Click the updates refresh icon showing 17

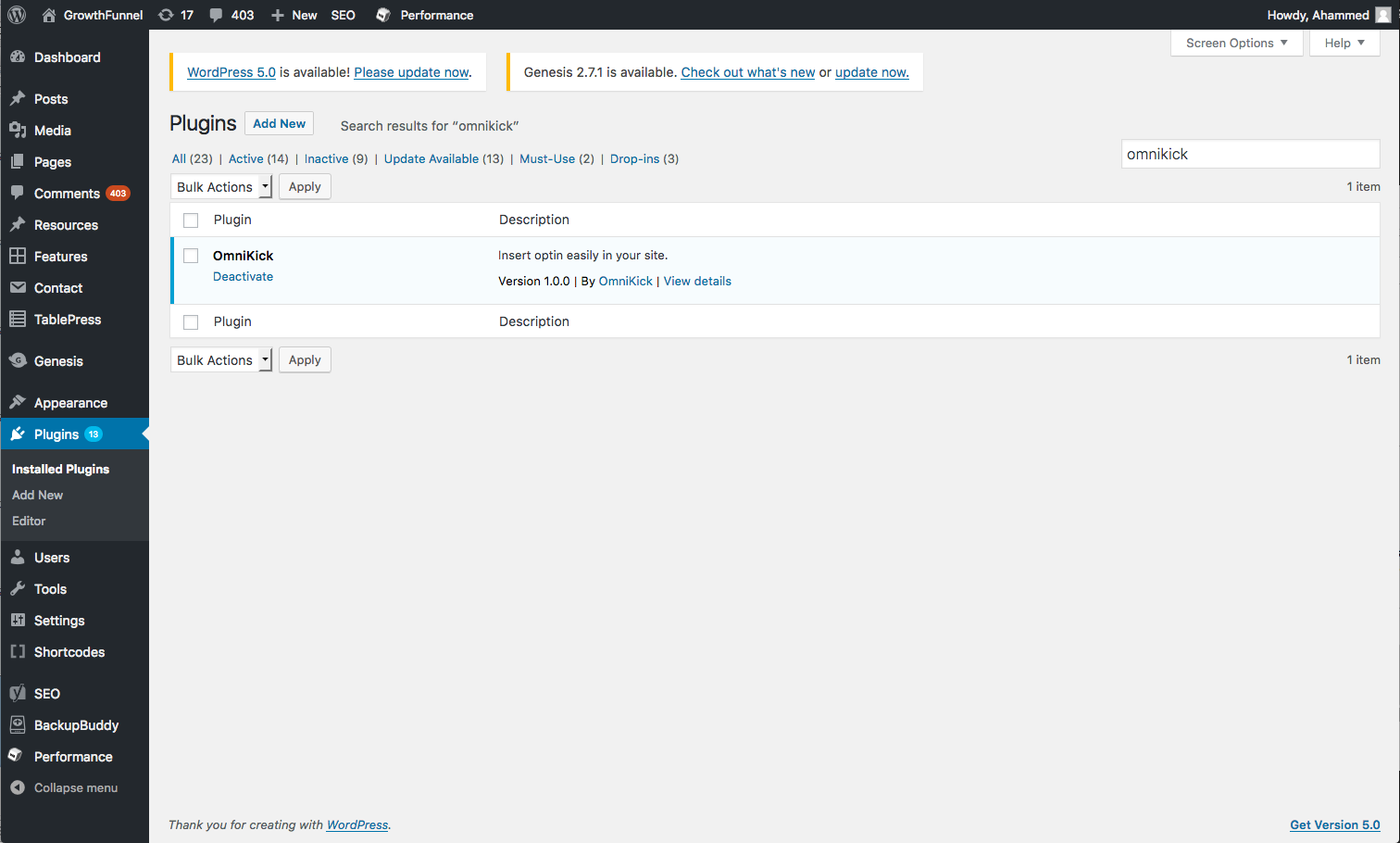point(167,15)
